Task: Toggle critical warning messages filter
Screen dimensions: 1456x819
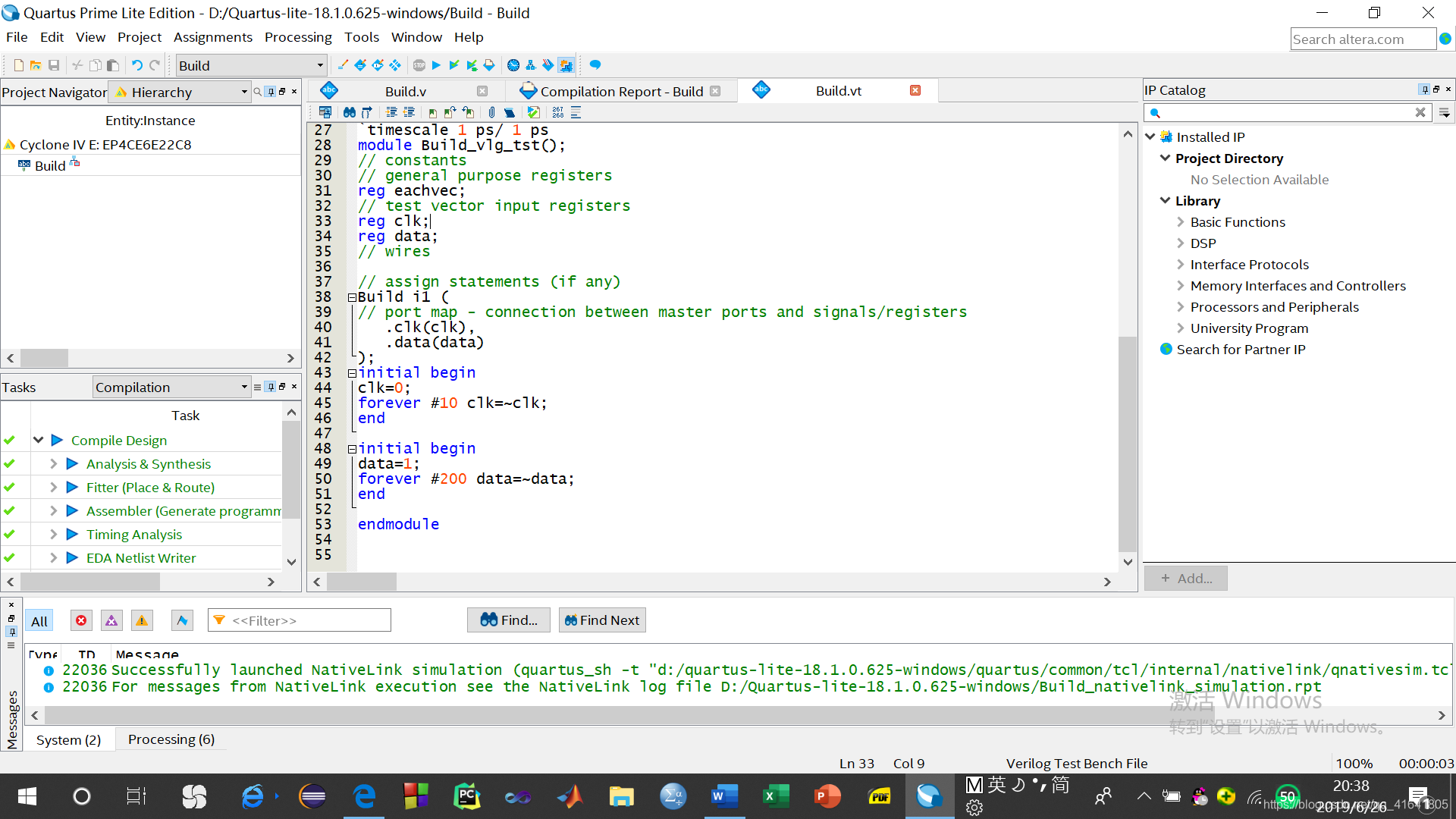Action: (x=111, y=621)
